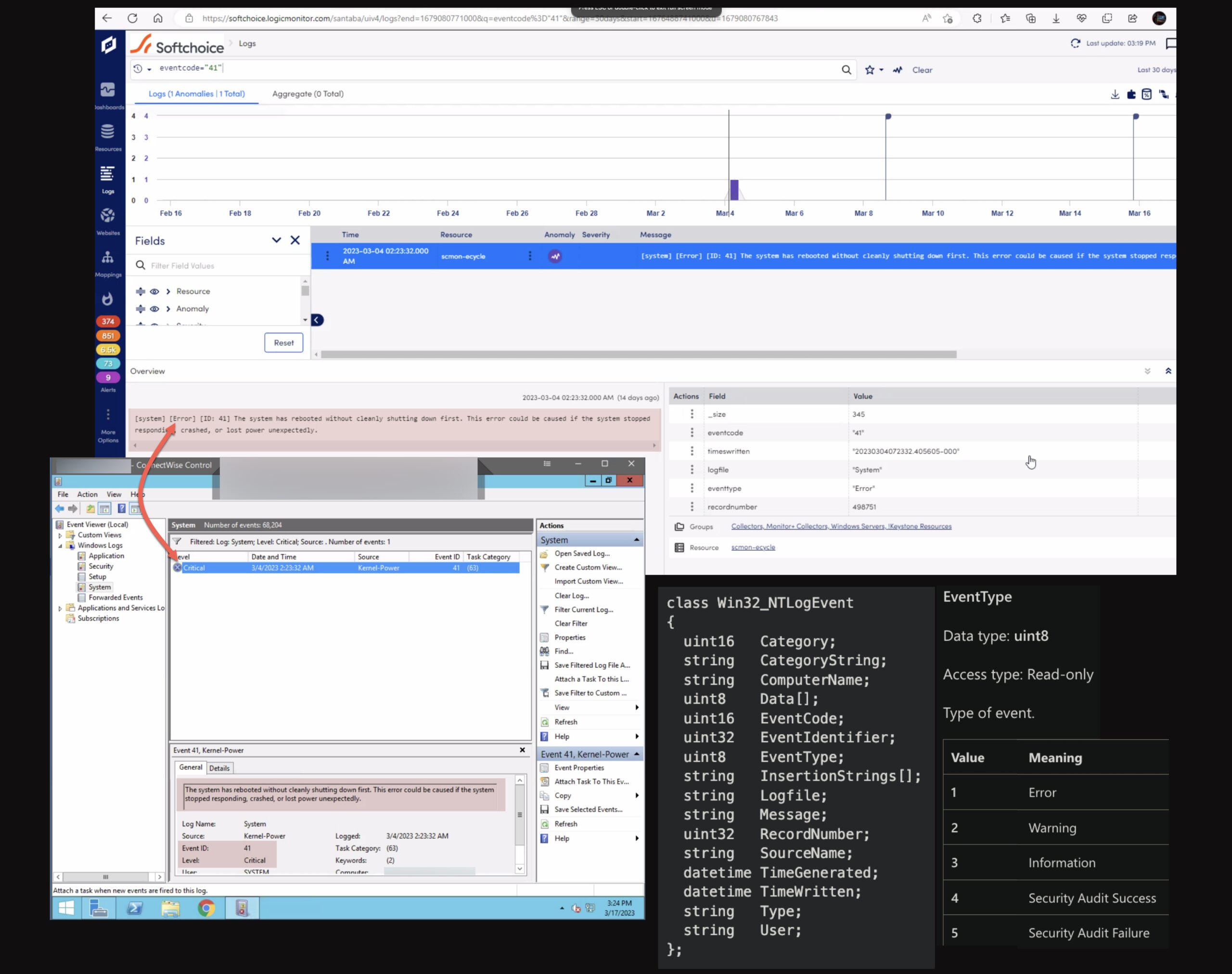Screen dimensions: 1232x974
Task: Click the LogicMonitor logo at the sidebar top
Action: coord(108,44)
